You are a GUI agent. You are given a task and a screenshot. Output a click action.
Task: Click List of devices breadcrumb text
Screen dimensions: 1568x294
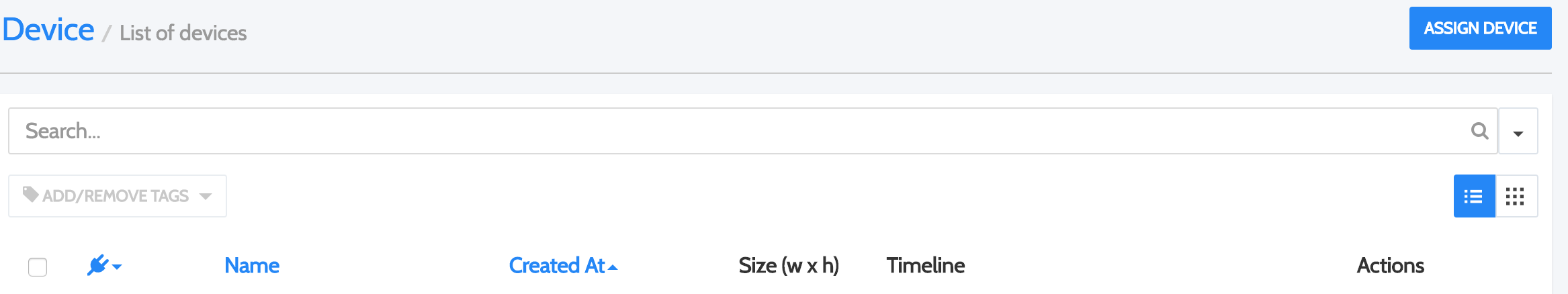click(183, 33)
